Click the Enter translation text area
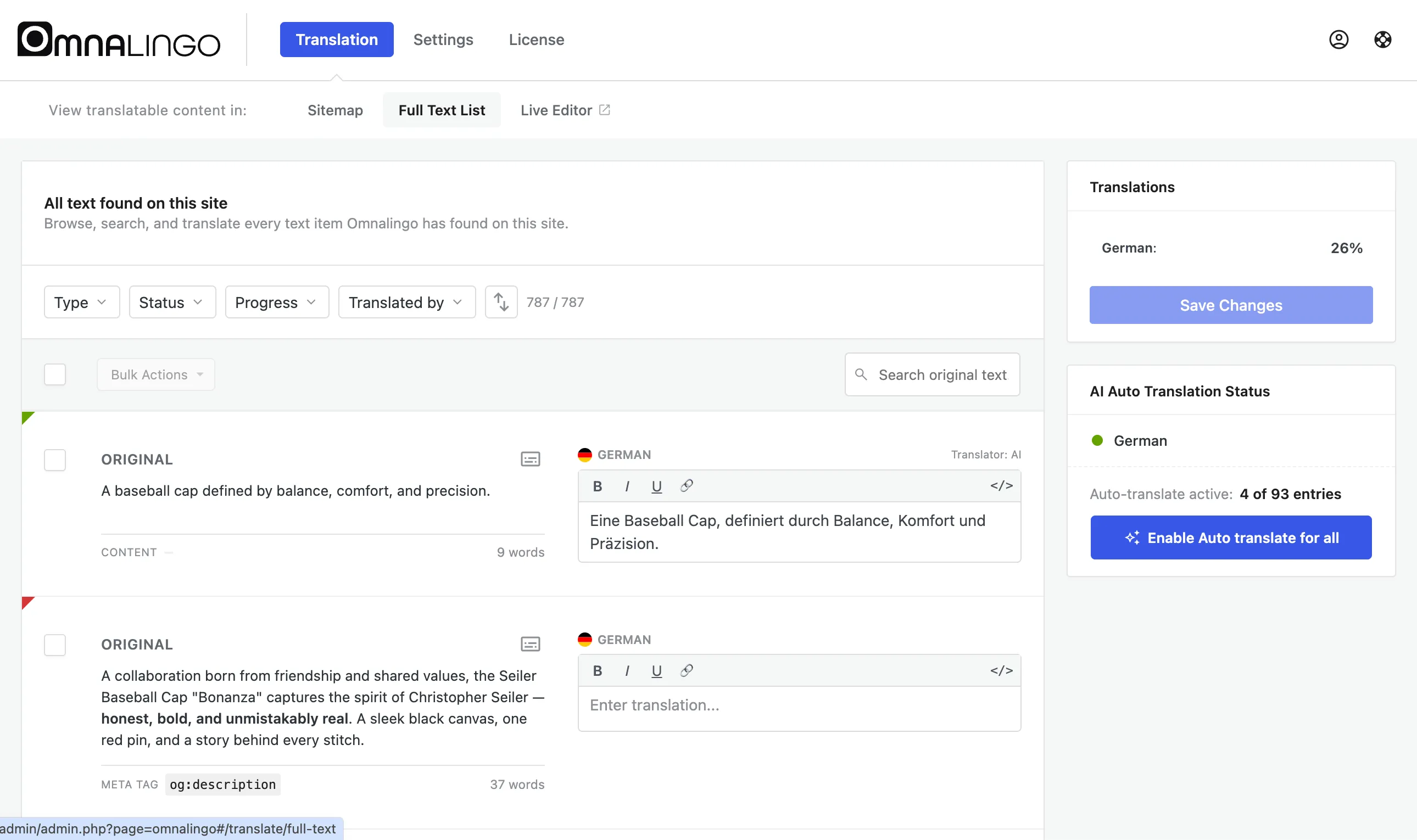The image size is (1417, 840). [799, 709]
